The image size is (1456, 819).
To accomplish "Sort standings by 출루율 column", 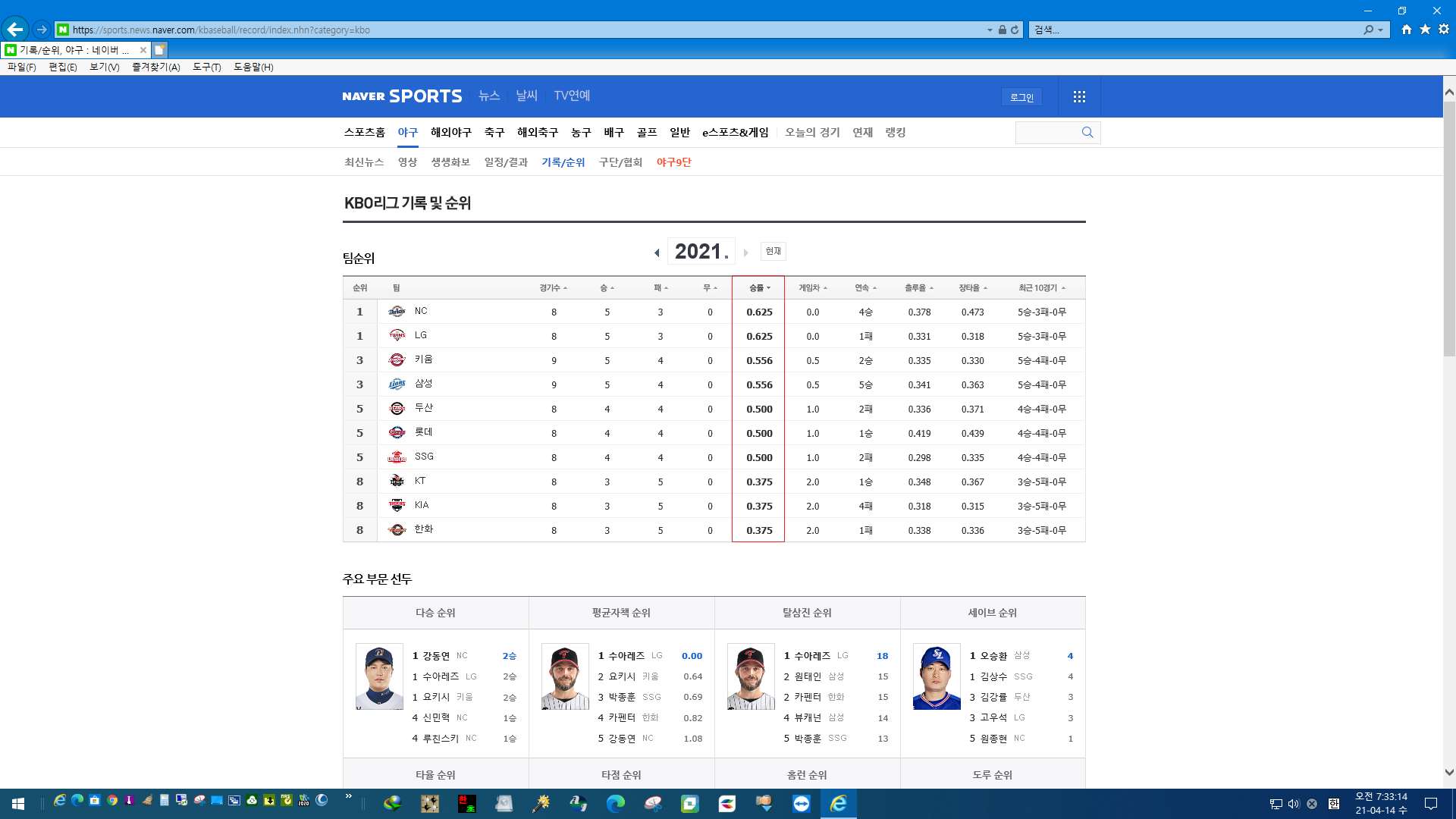I will (919, 288).
